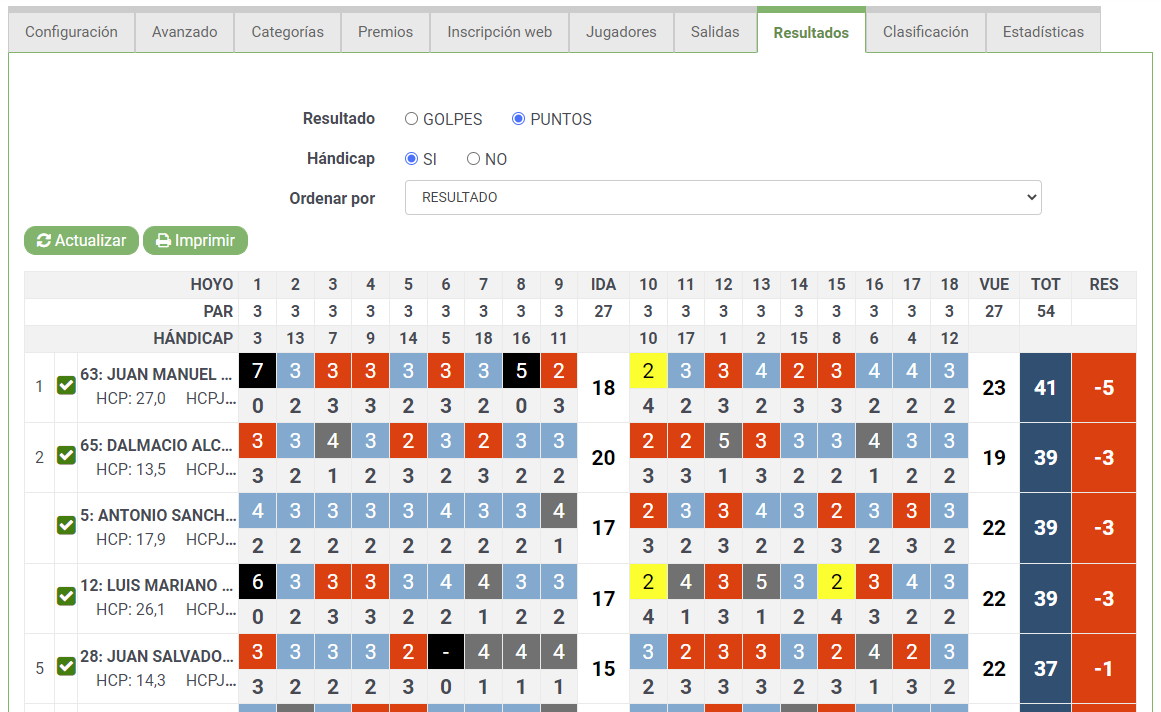Image resolution: width=1161 pixels, height=712 pixels.
Task: Open the Ordenar por dropdown
Action: [x=723, y=198]
